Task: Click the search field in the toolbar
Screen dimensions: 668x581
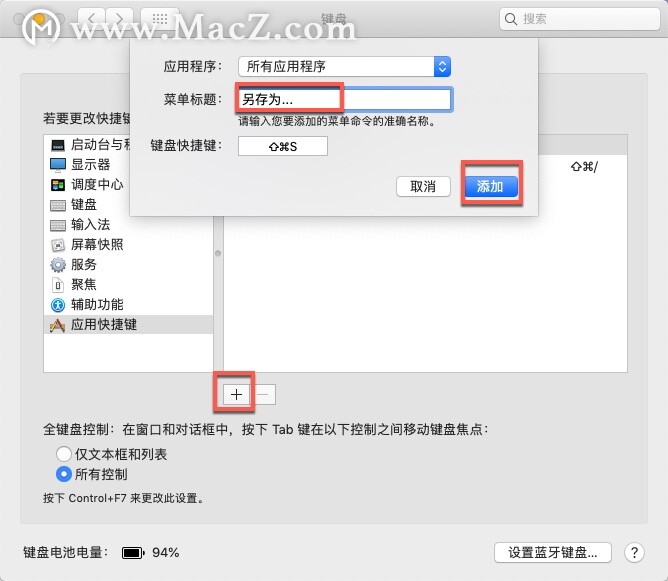Action: click(579, 19)
